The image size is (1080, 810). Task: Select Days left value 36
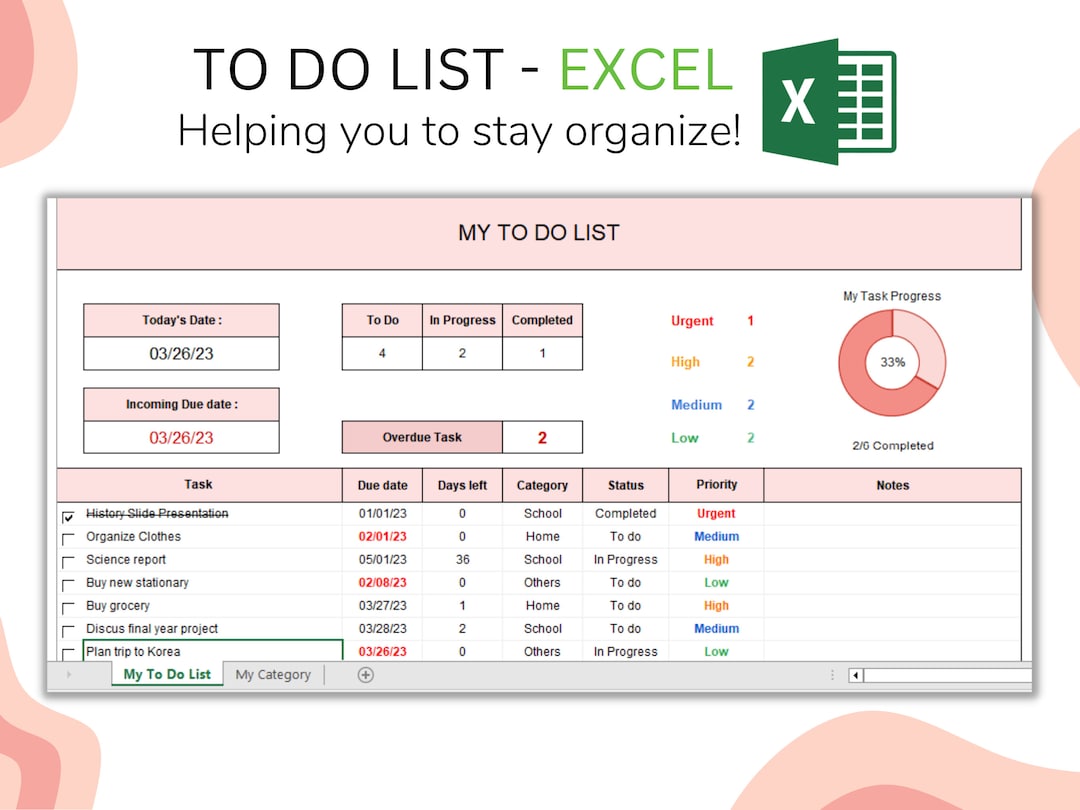[x=462, y=559]
